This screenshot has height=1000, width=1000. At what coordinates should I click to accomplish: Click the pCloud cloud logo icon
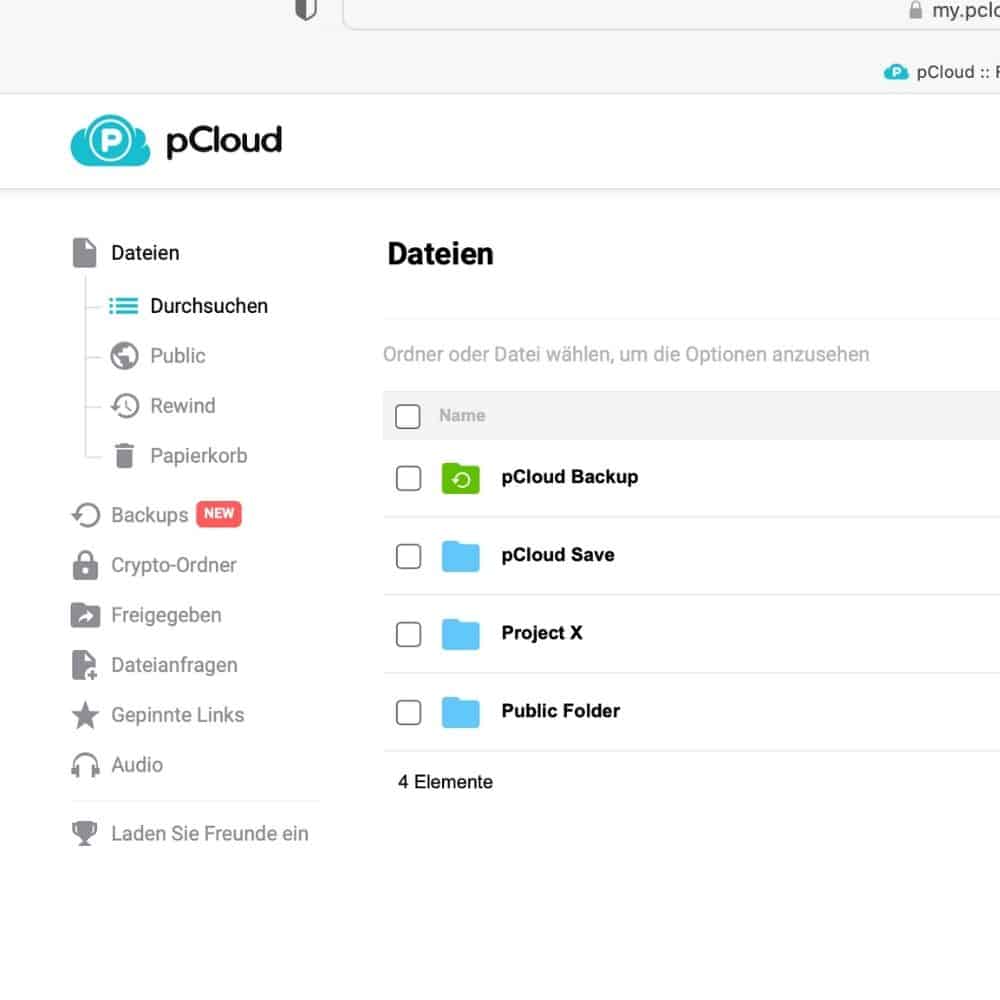click(x=110, y=140)
